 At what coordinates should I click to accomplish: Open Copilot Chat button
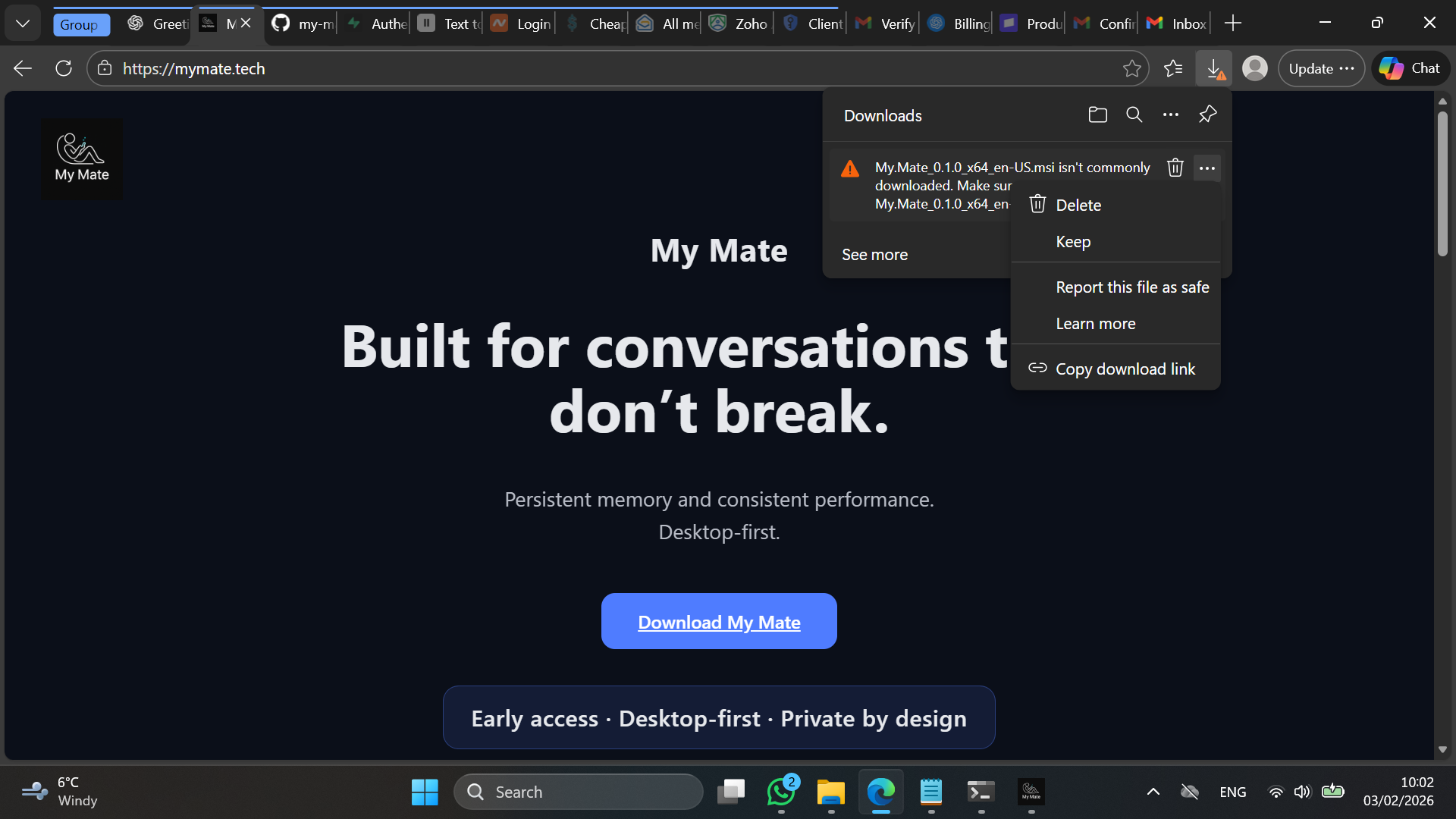coord(1410,69)
